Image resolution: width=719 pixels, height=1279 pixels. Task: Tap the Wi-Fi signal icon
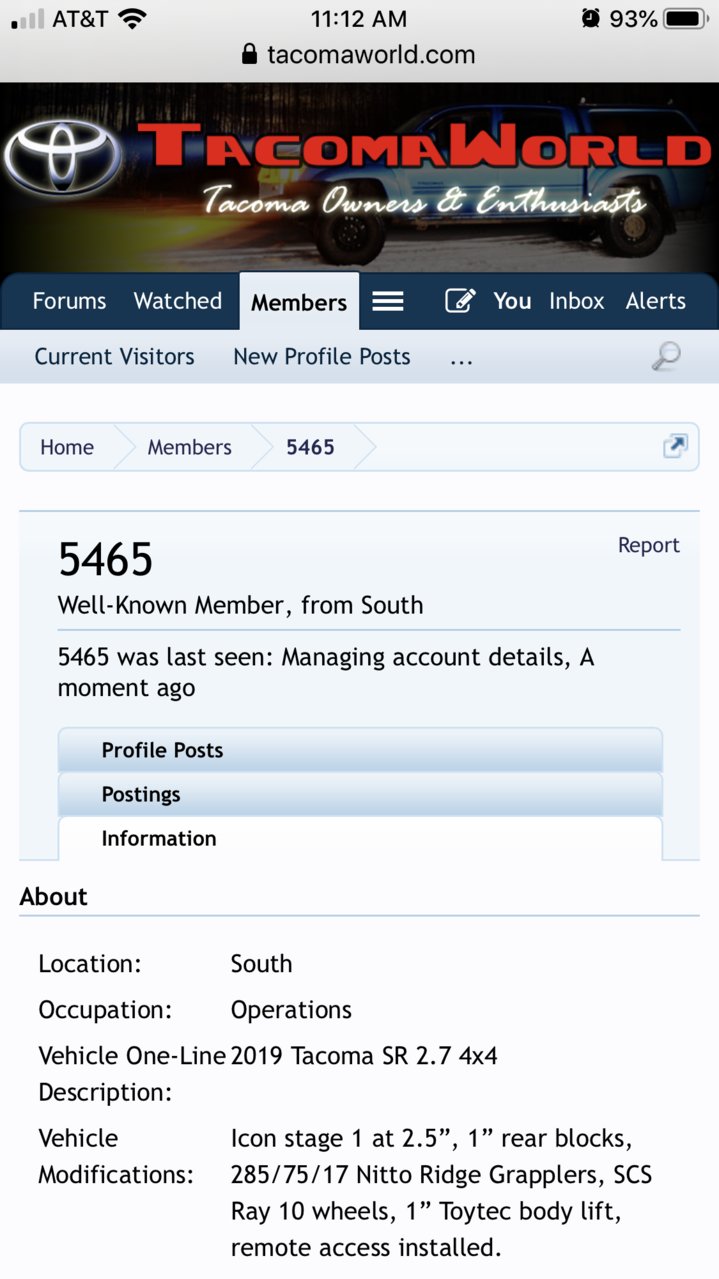click(131, 18)
